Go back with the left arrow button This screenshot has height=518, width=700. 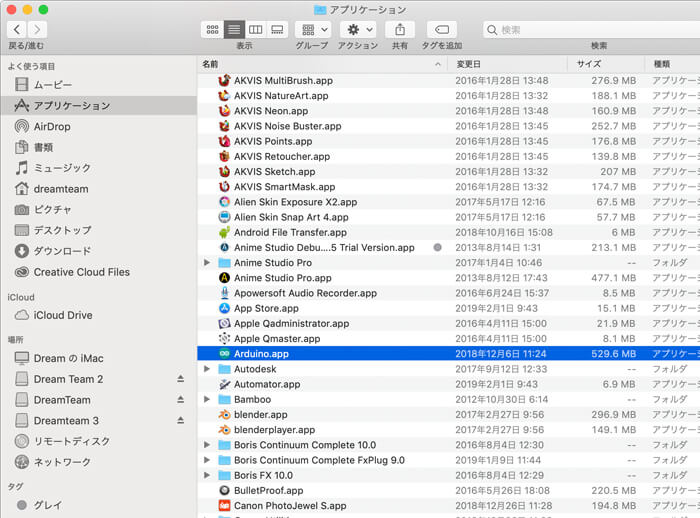pos(17,29)
